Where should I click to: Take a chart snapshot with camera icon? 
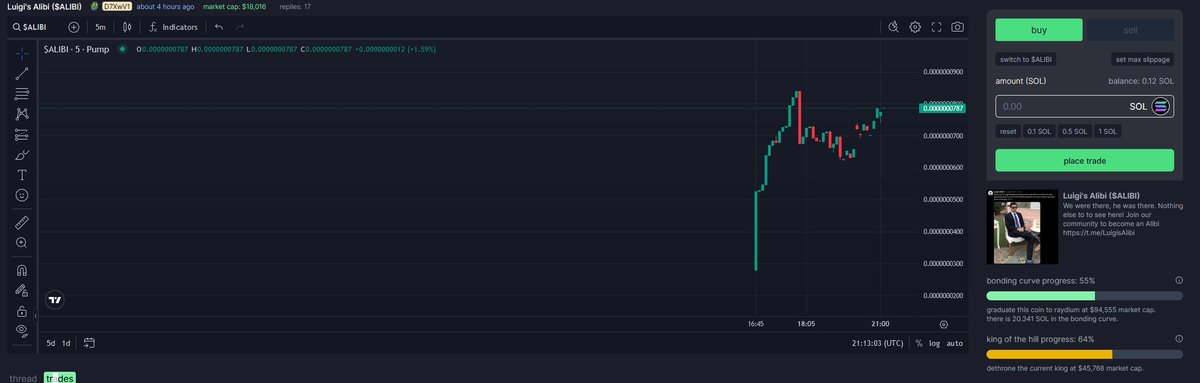(x=958, y=27)
